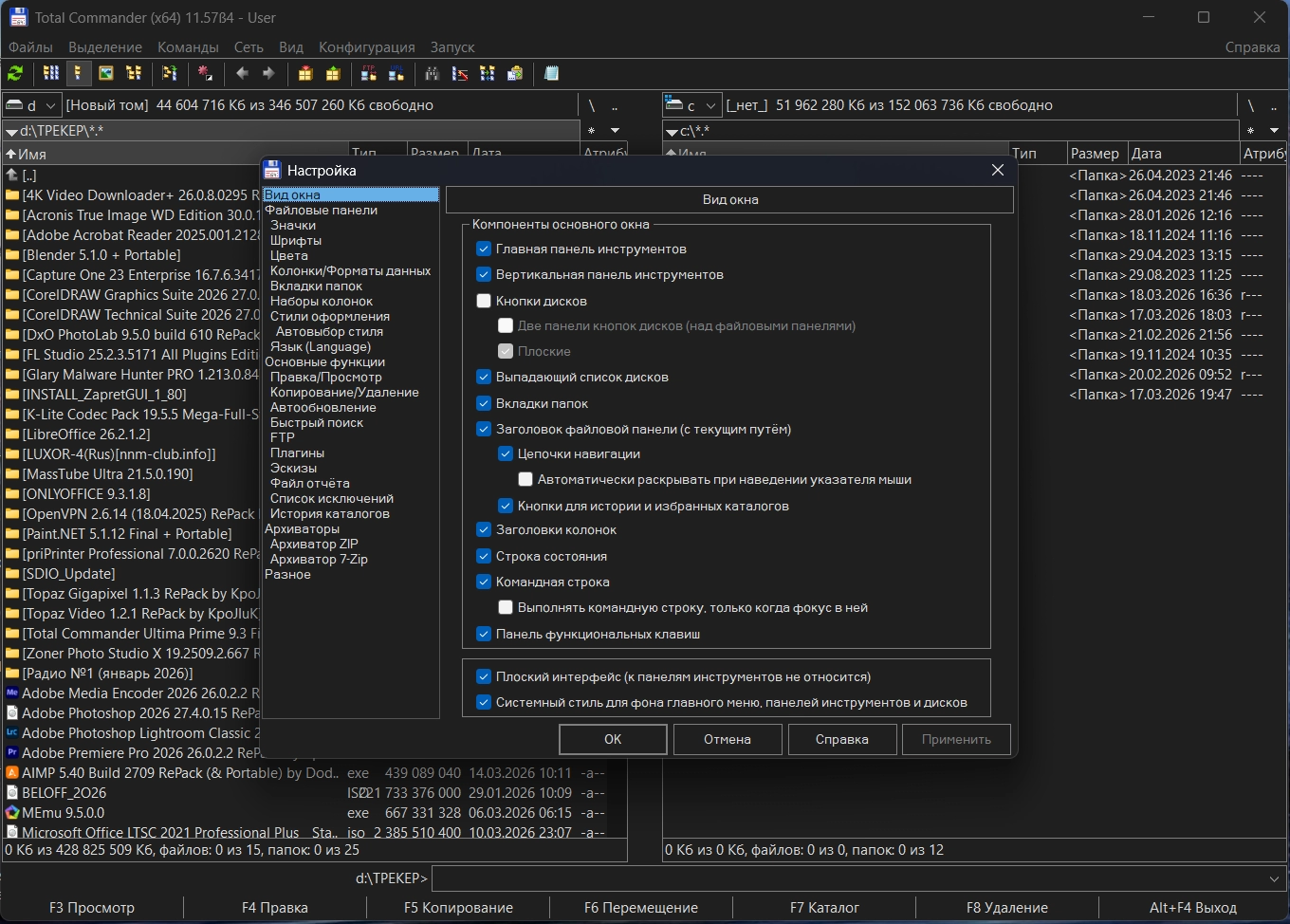
Task: Select 'Шрифты' in the settings list
Action: point(296,240)
